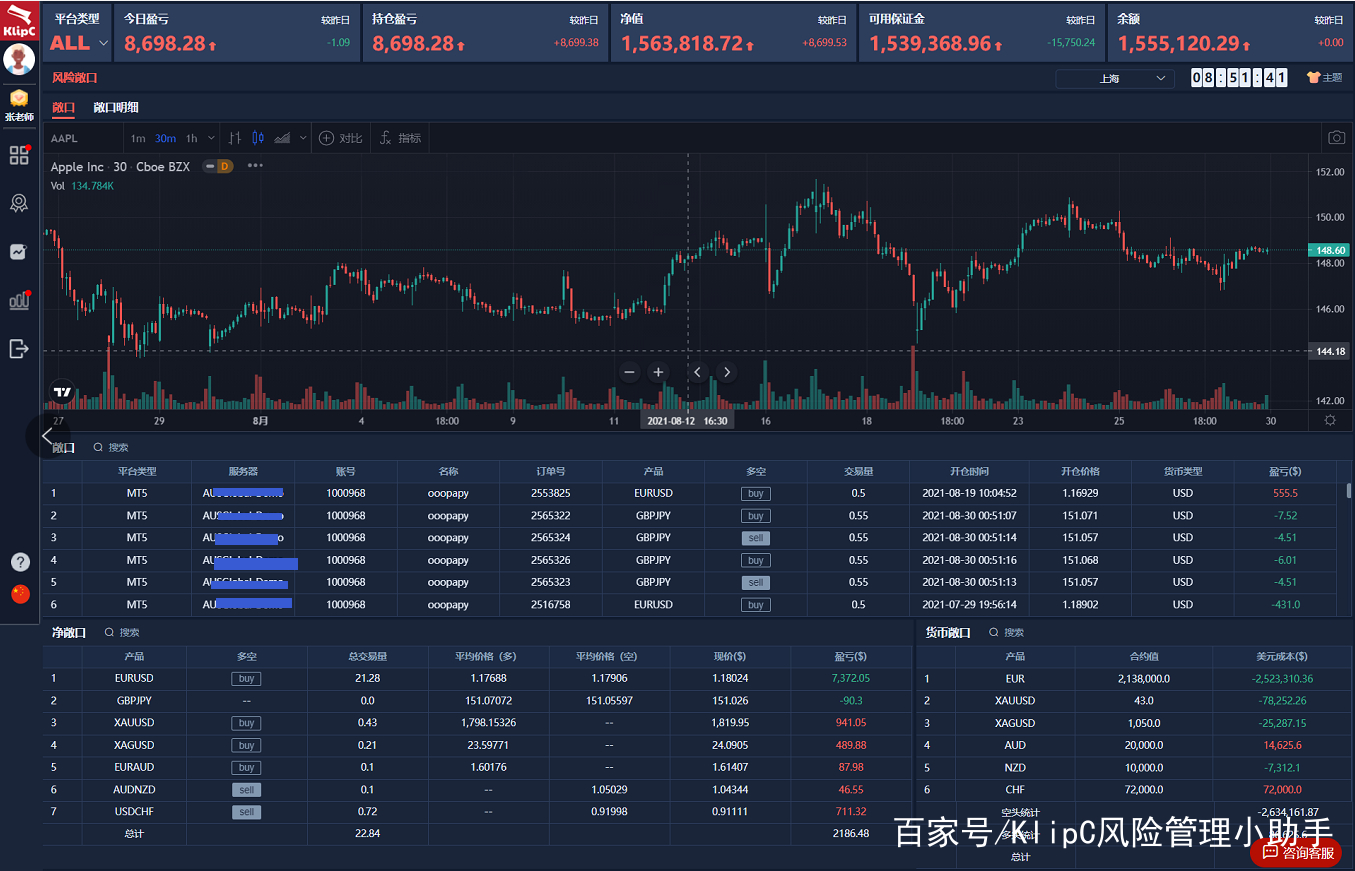The width and height of the screenshot is (1355, 871).
Task: Click the 7,372.05 profit value
Action: (850, 678)
